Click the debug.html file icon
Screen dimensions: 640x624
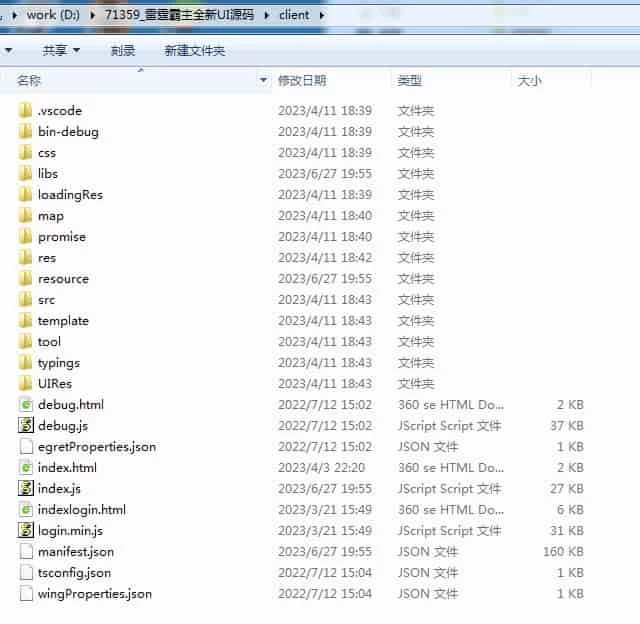(26, 405)
